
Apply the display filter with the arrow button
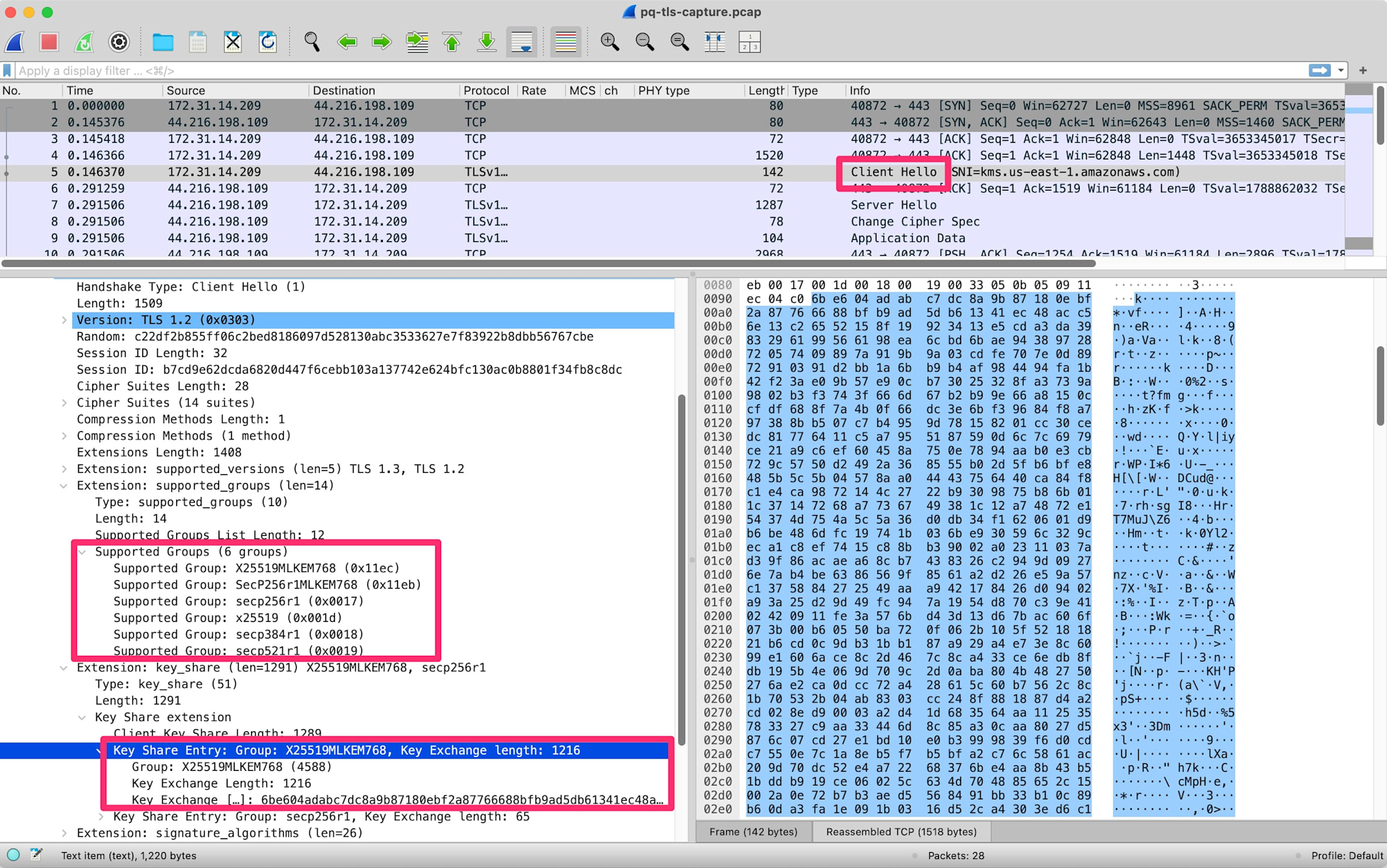click(x=1320, y=71)
